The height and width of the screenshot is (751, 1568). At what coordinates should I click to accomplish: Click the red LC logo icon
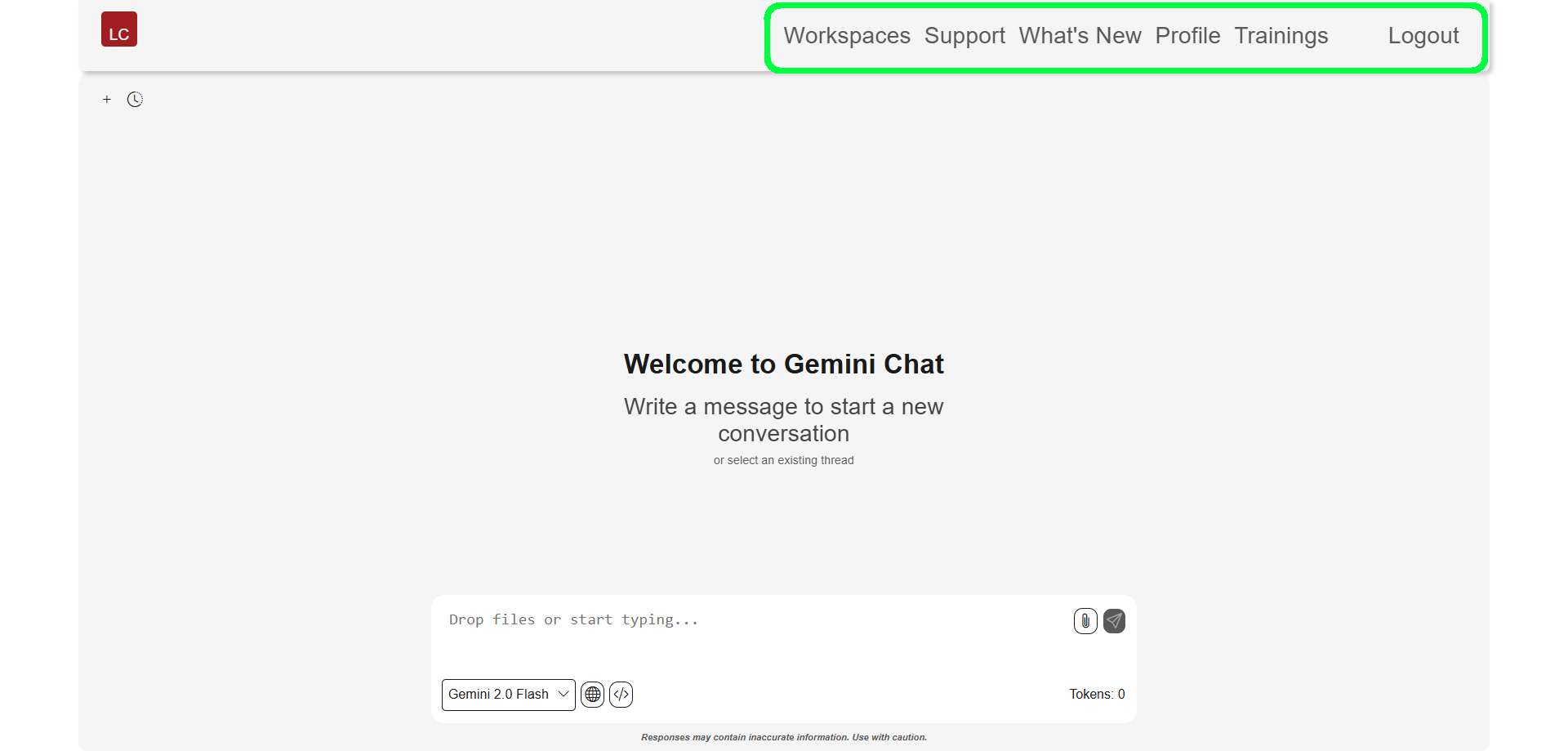pyautogui.click(x=119, y=29)
